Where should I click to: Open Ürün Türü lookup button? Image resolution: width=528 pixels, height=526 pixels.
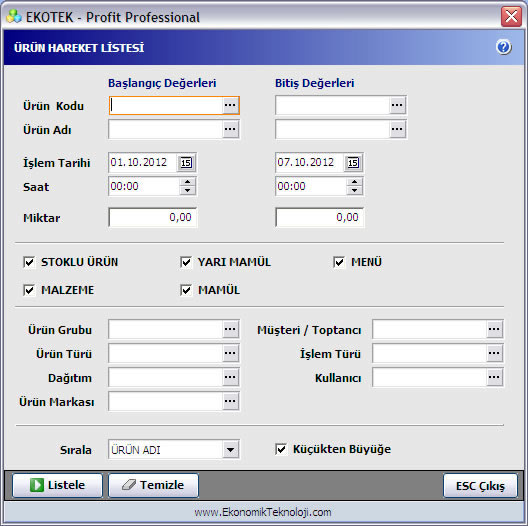click(230, 353)
